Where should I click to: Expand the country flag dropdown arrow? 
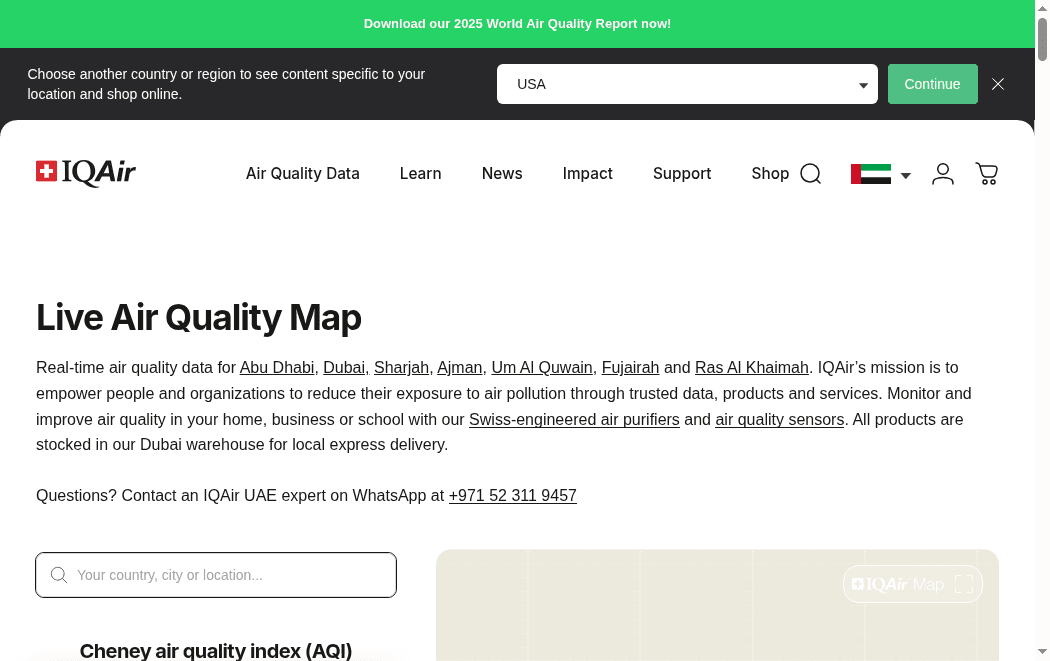905,175
